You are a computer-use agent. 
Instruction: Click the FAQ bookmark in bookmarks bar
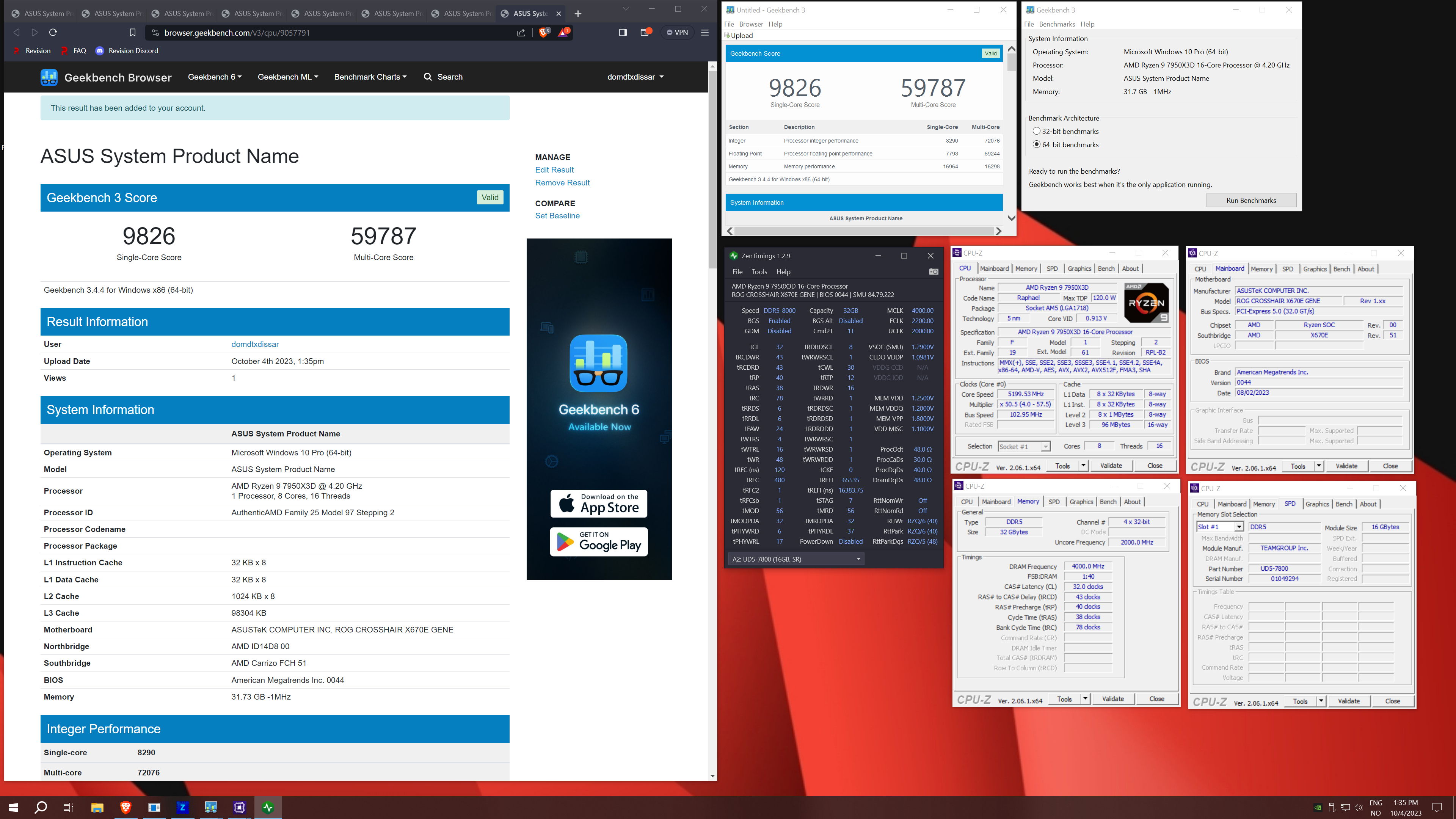click(74, 51)
